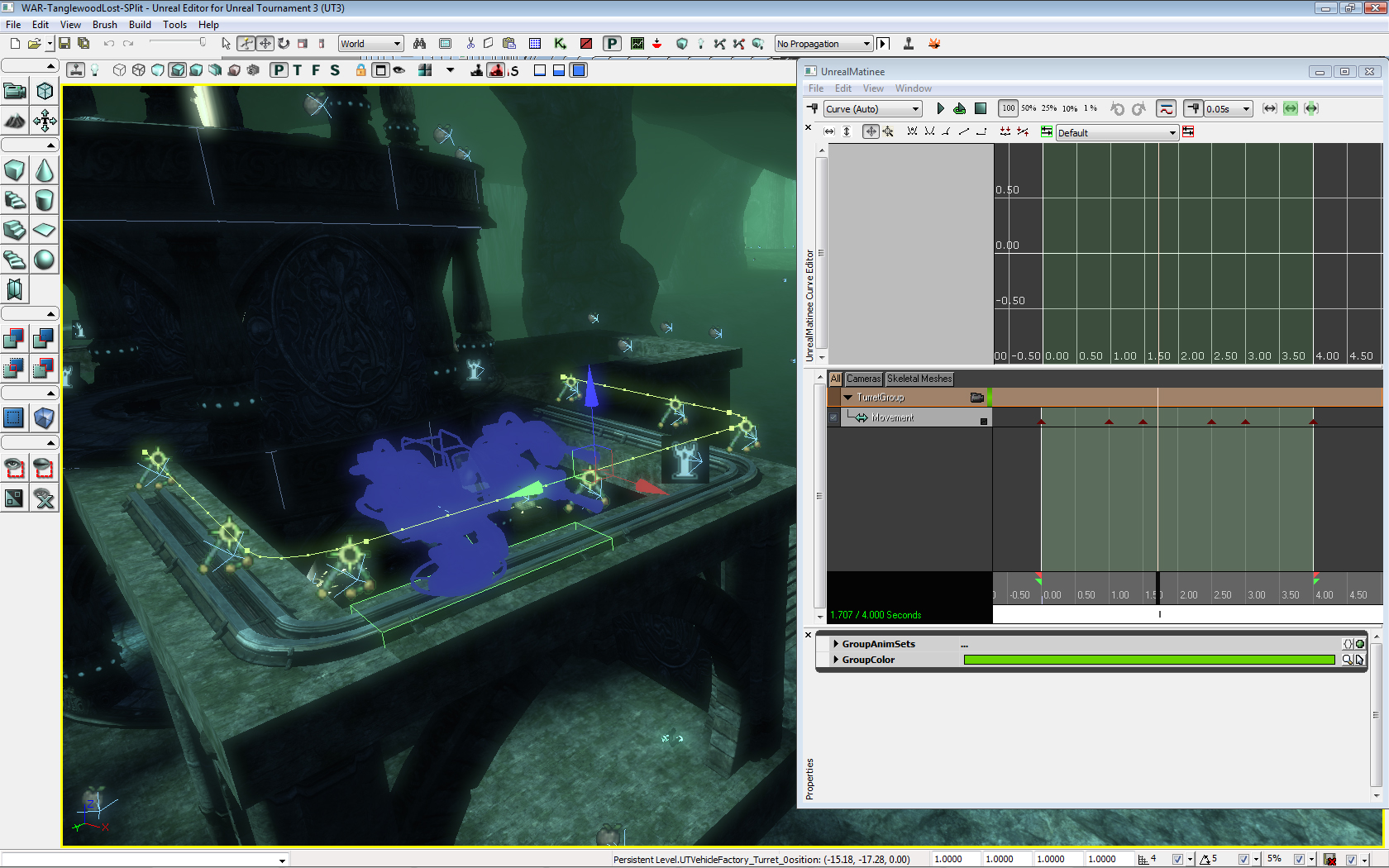Image resolution: width=1389 pixels, height=868 pixels.
Task: Stop Matinee playback
Action: [981, 108]
